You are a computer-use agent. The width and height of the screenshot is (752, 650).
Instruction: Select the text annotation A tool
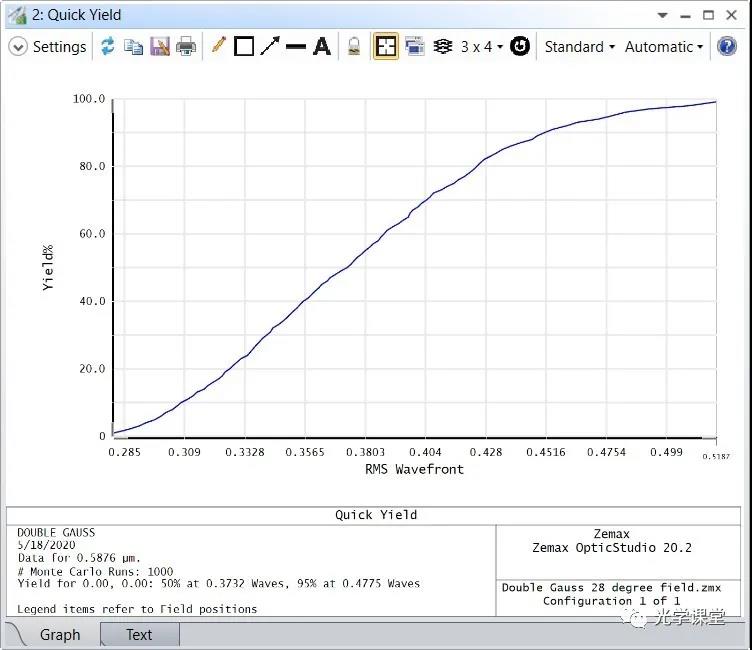pos(322,47)
